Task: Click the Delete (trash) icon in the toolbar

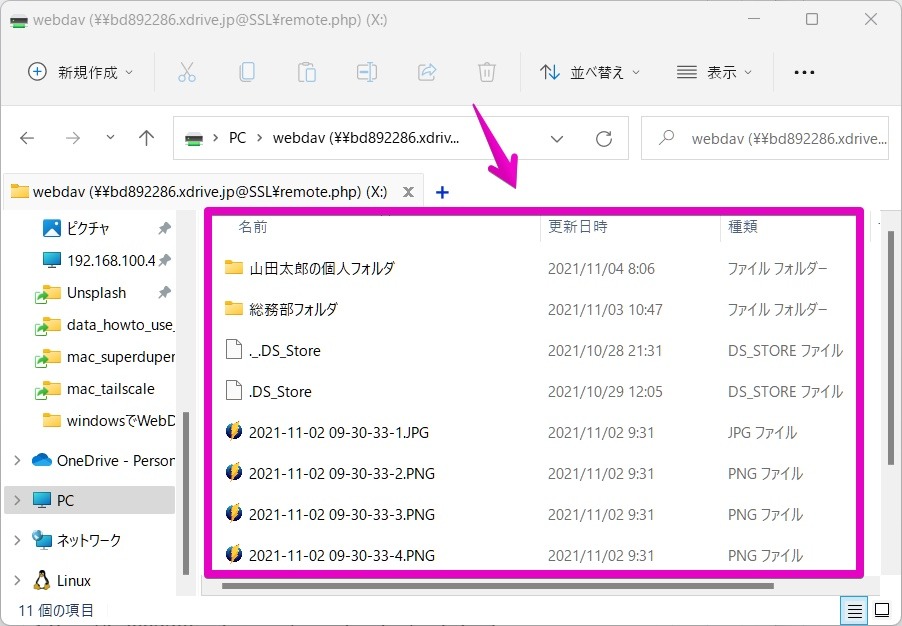Action: (x=486, y=71)
